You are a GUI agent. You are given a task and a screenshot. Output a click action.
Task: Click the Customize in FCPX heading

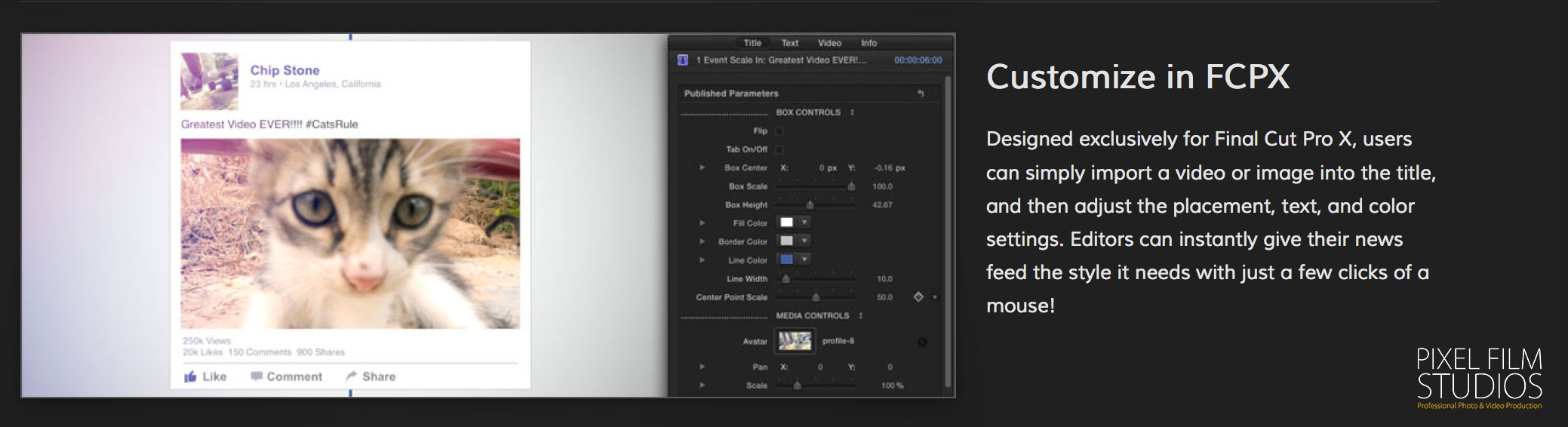click(x=1138, y=77)
